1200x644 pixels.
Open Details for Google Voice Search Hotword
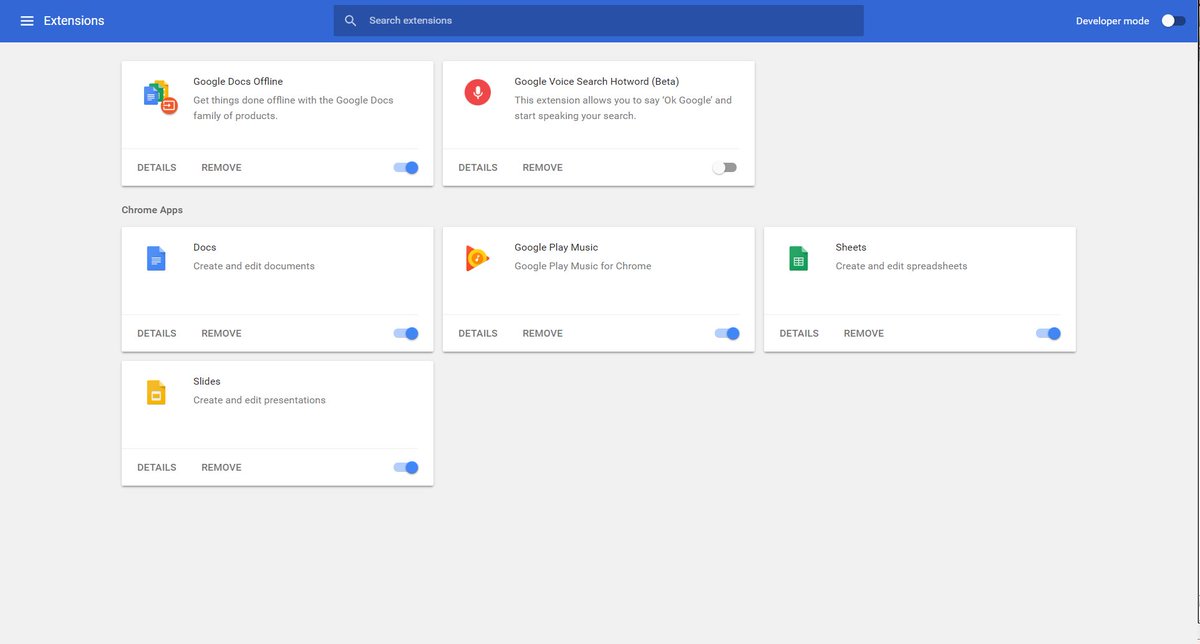(x=478, y=168)
